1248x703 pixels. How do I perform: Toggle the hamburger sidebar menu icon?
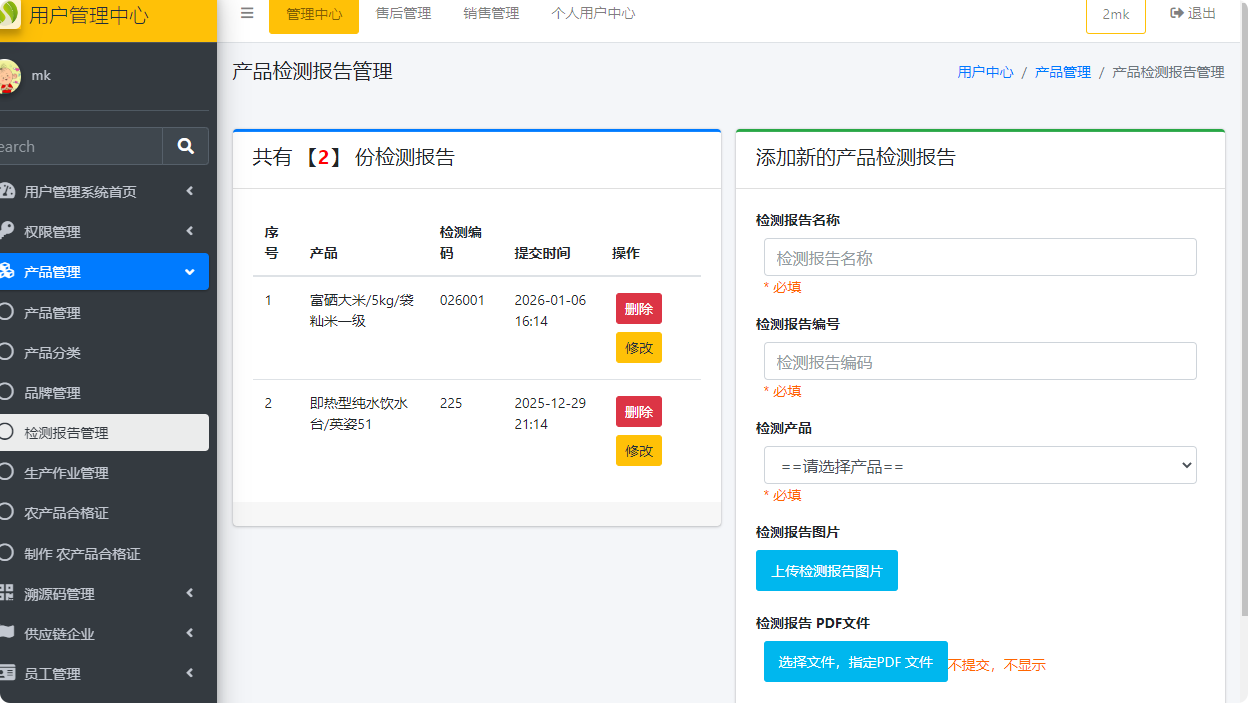[x=247, y=14]
